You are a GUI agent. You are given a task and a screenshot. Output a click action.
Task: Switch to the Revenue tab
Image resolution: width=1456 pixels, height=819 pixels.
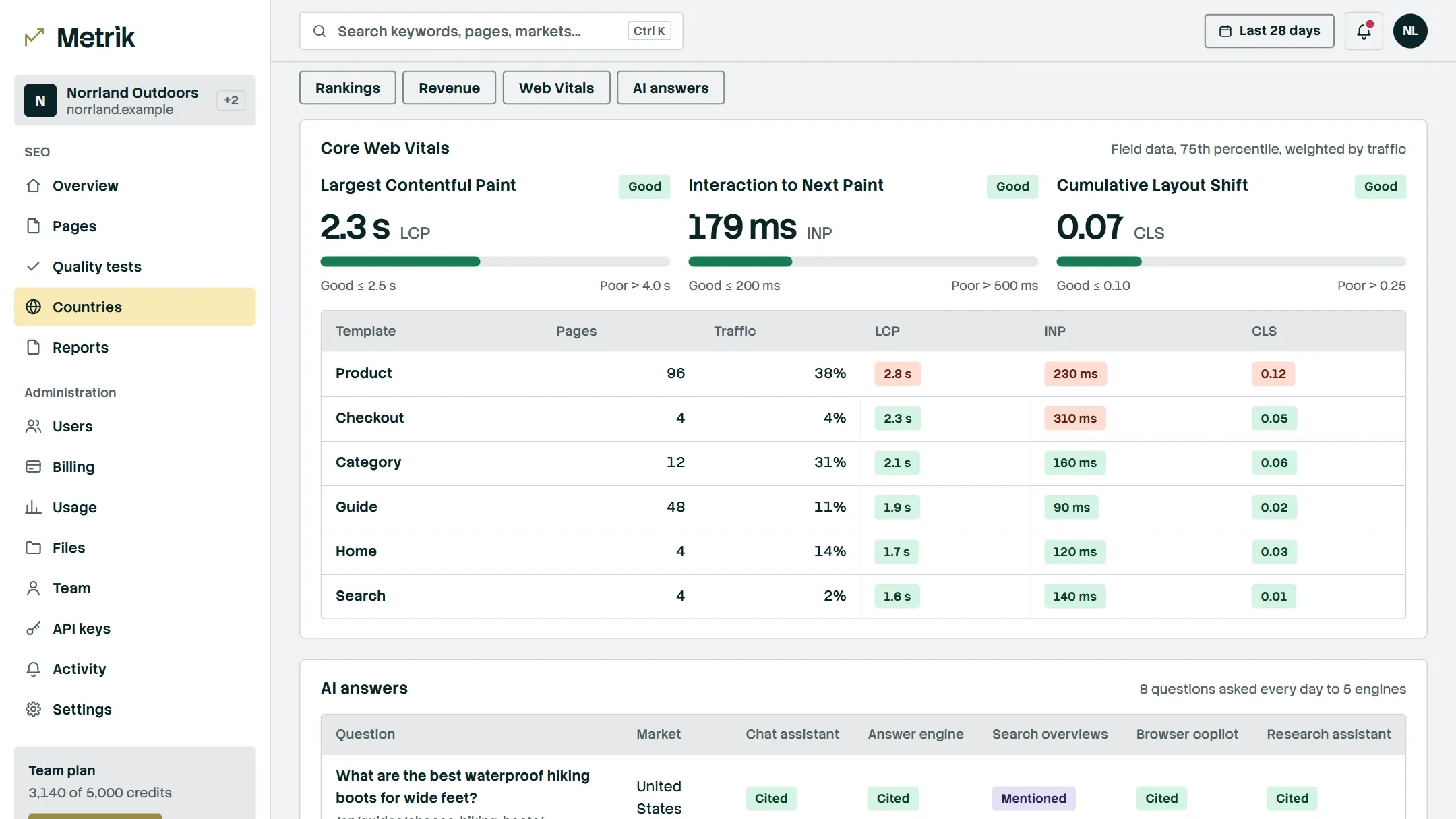tap(449, 88)
